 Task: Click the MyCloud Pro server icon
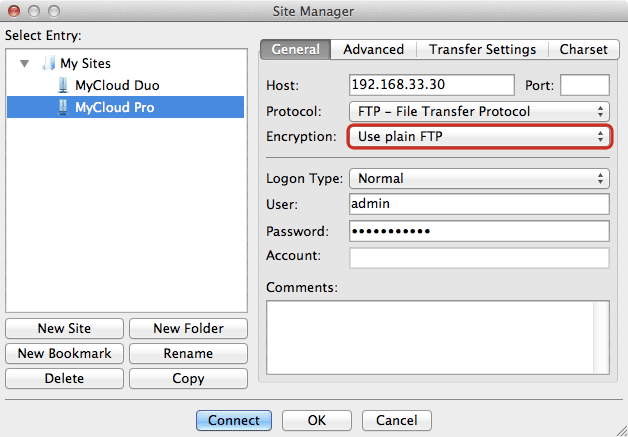(x=63, y=107)
